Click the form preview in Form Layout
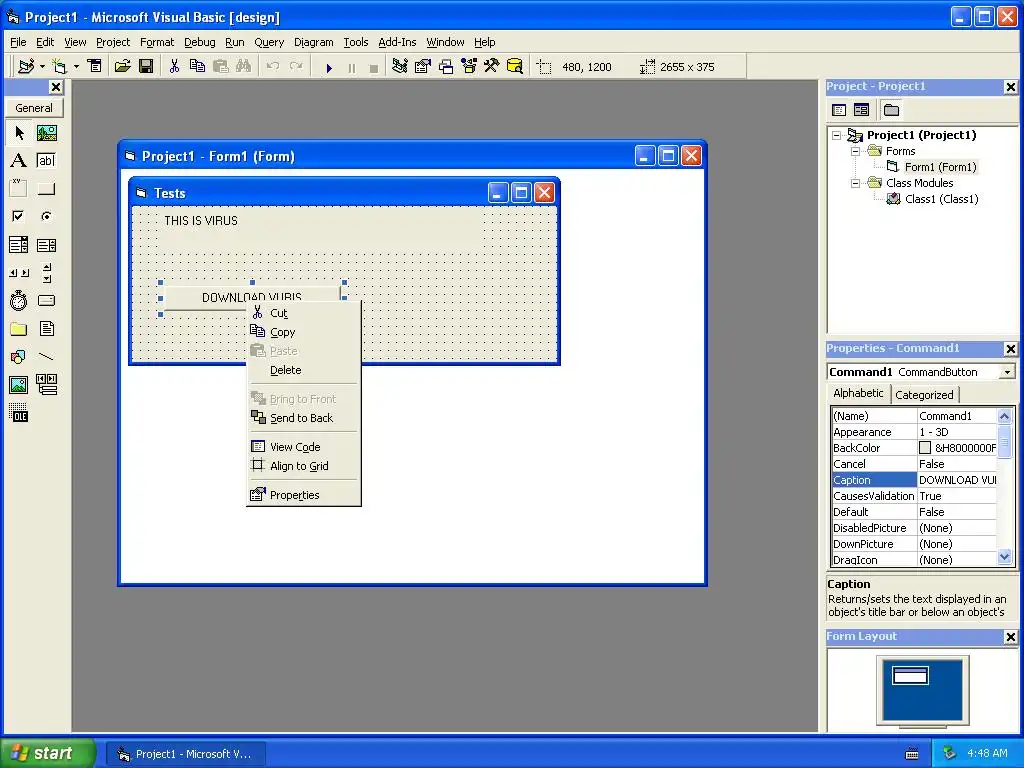The height and width of the screenshot is (768, 1024). pyautogui.click(x=910, y=676)
